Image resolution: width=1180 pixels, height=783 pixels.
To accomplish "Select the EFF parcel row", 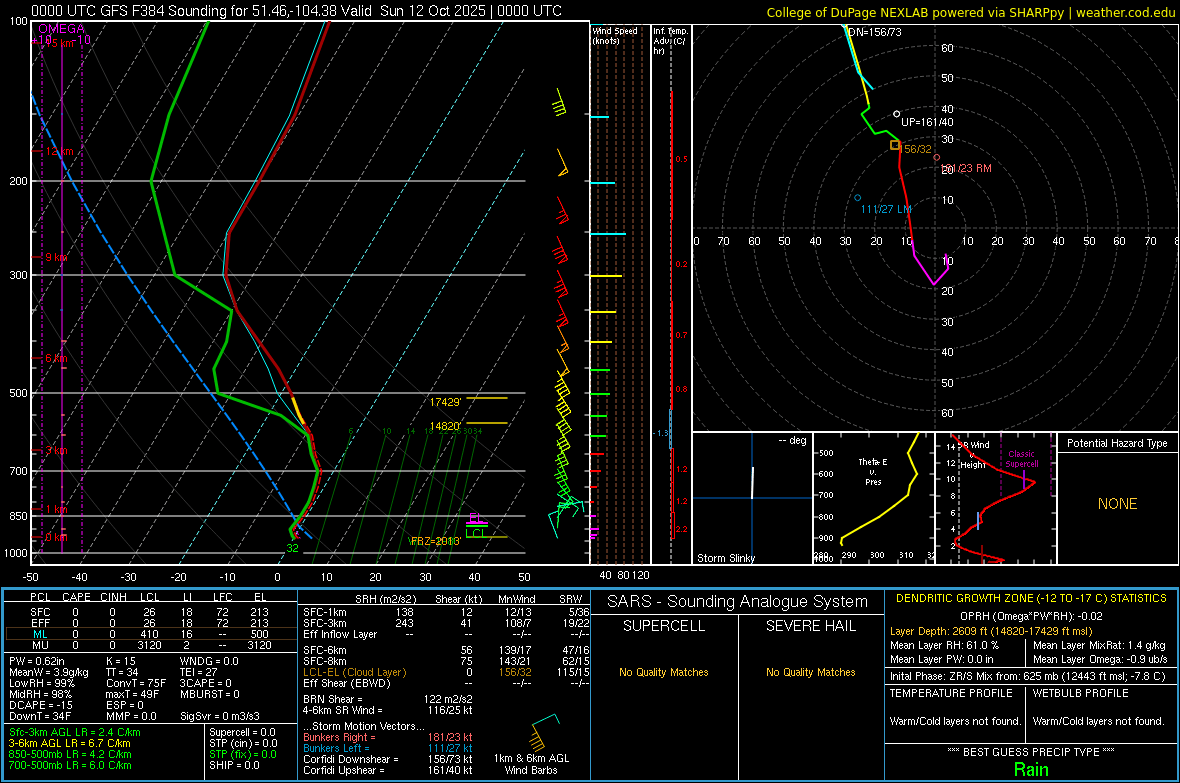I will point(151,623).
